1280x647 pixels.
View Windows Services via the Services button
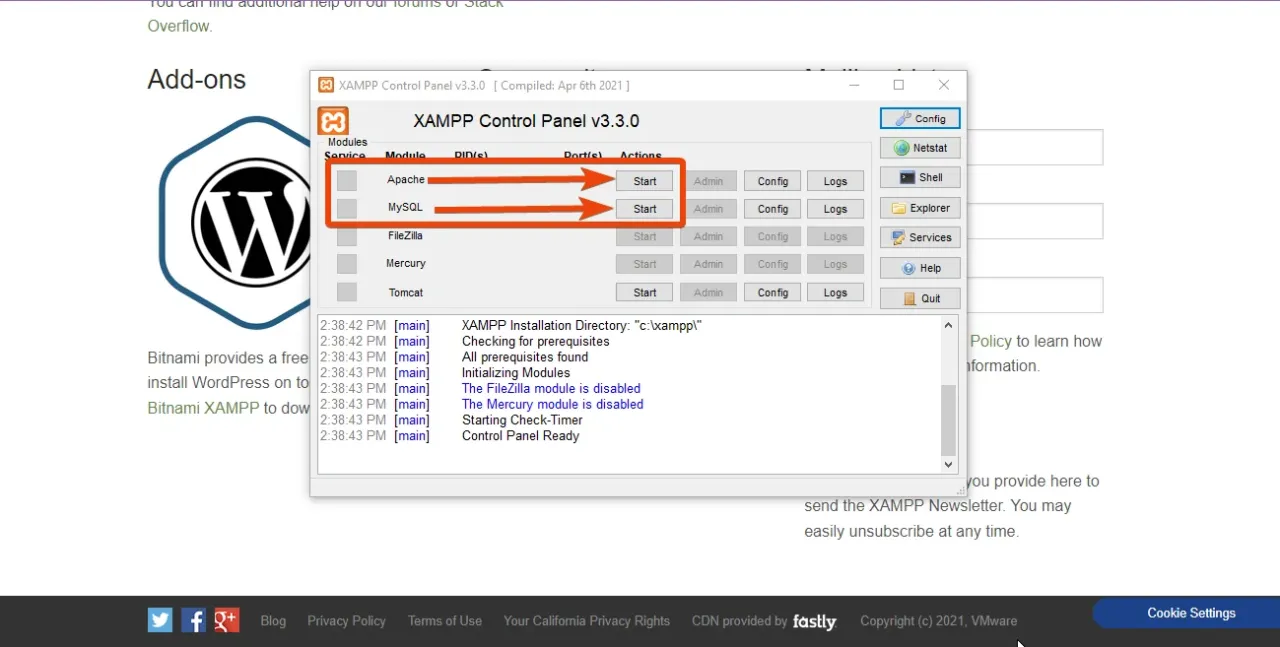pos(919,237)
